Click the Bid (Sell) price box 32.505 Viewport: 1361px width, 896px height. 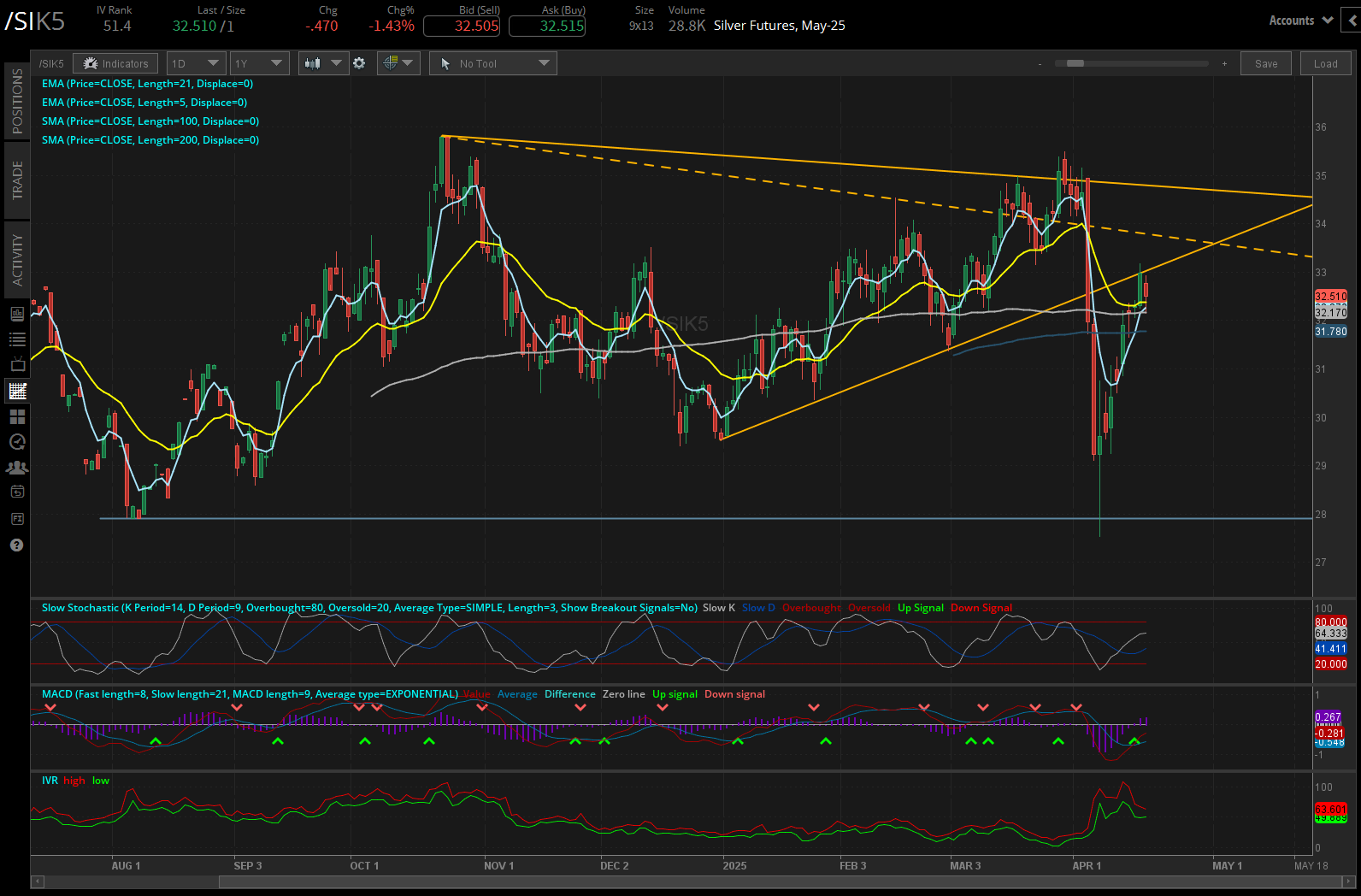click(462, 26)
